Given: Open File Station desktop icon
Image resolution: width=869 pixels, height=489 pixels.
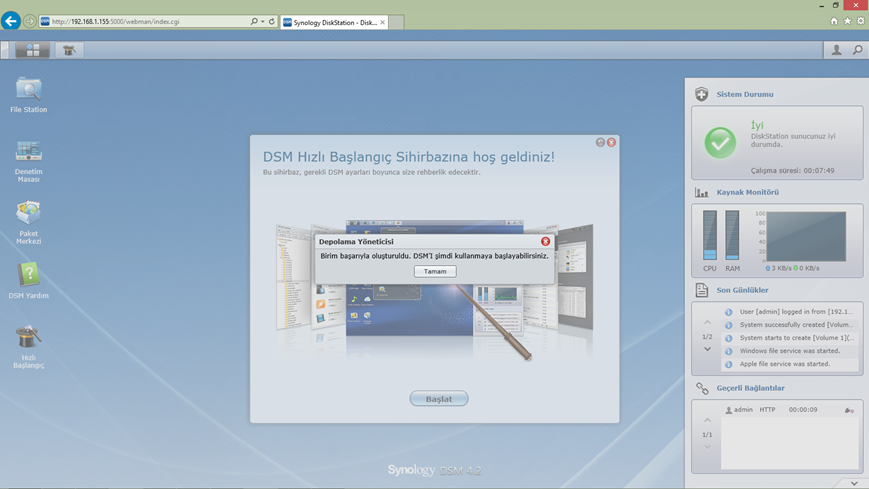Looking at the screenshot, I should [28, 95].
